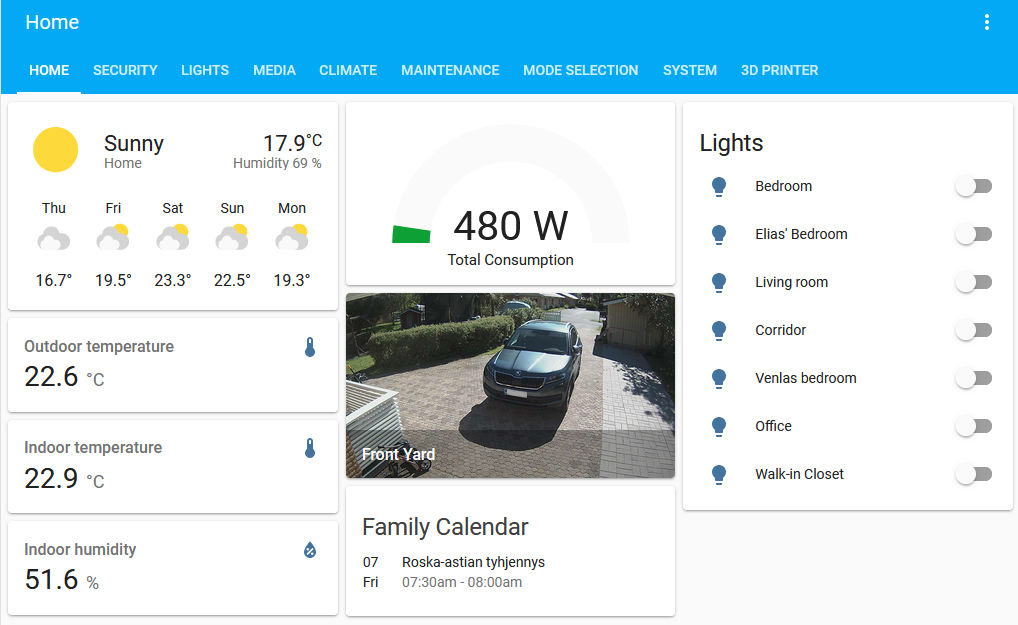Click the Walk-in Closet light name
This screenshot has width=1018, height=625.
point(799,474)
